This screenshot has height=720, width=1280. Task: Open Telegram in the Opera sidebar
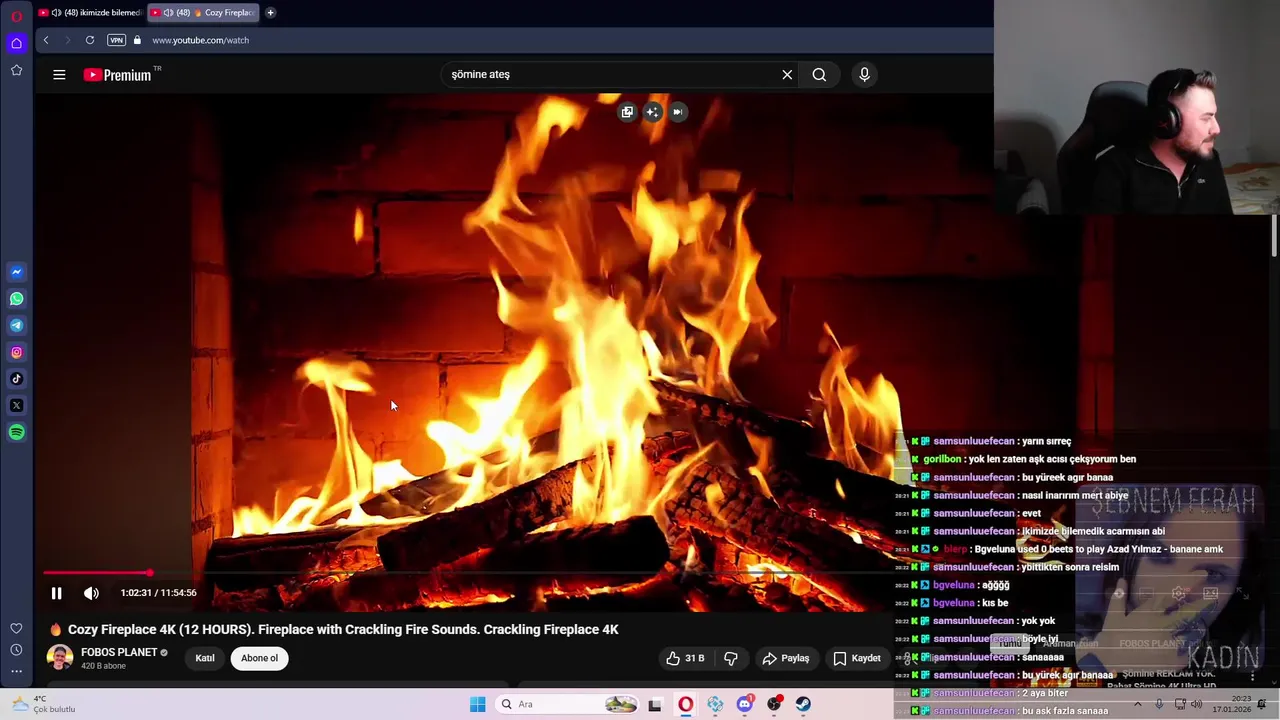pyautogui.click(x=16, y=325)
